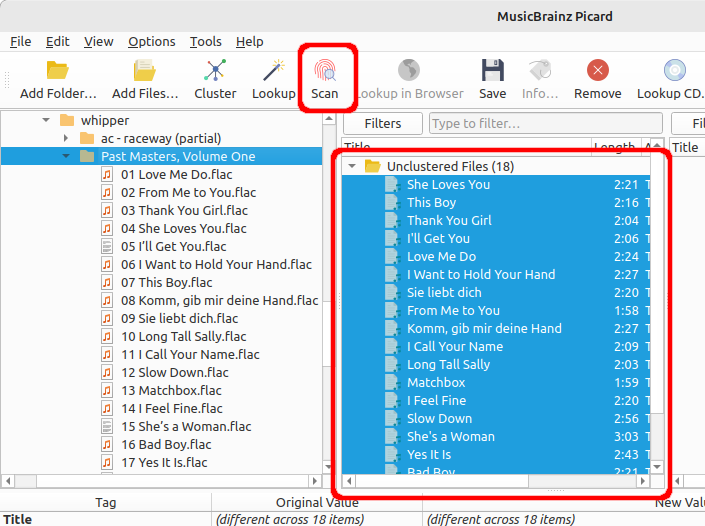Click file icon beside Sie liebt dich

pos(392,293)
